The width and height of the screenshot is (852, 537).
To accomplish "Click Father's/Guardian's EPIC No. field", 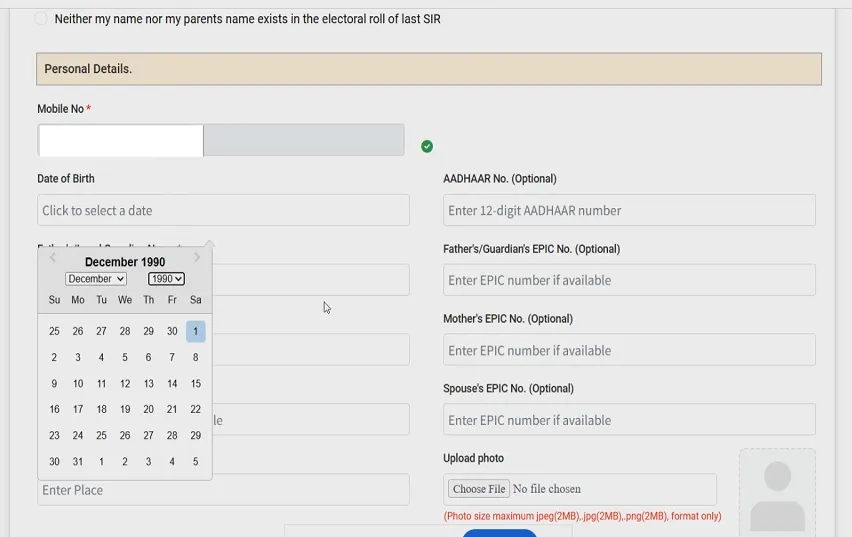I will (629, 280).
